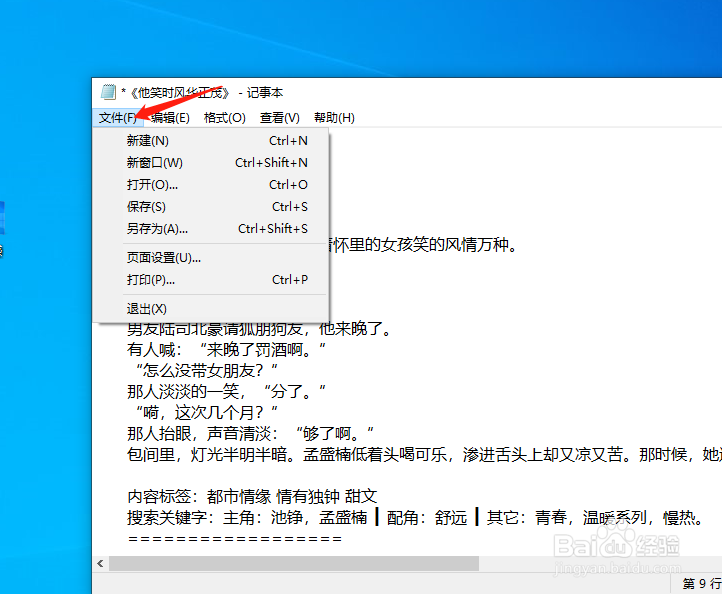
Task: Click the Notepad icon in the title bar
Action: tap(108, 92)
